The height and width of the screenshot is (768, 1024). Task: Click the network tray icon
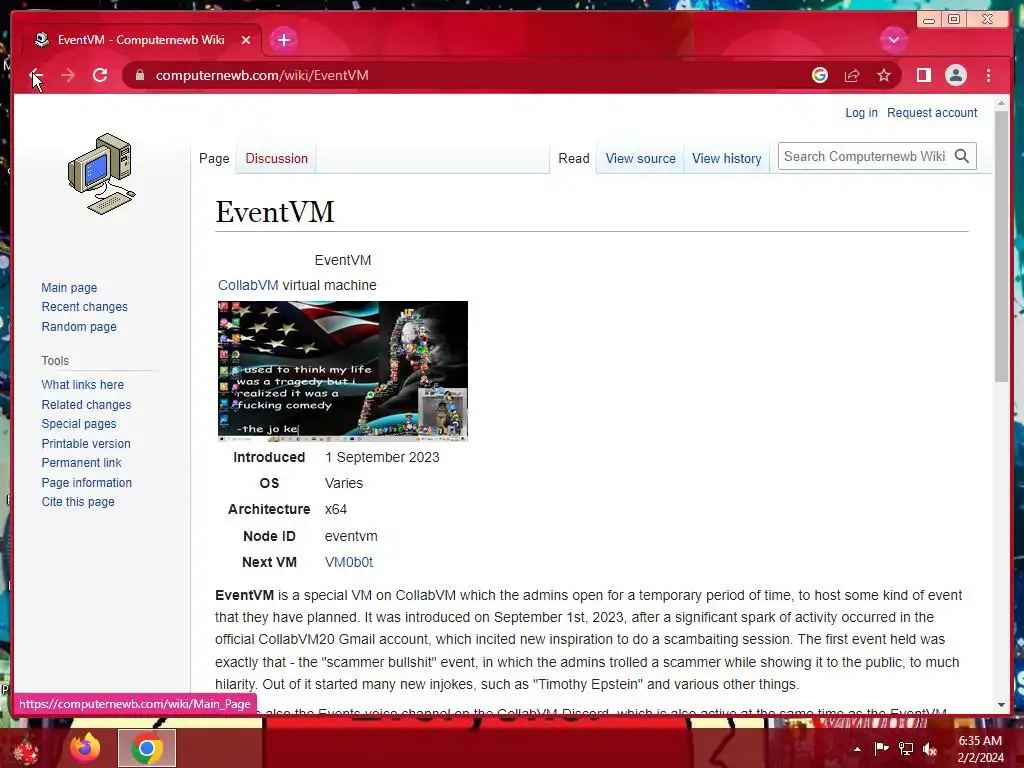[x=906, y=749]
